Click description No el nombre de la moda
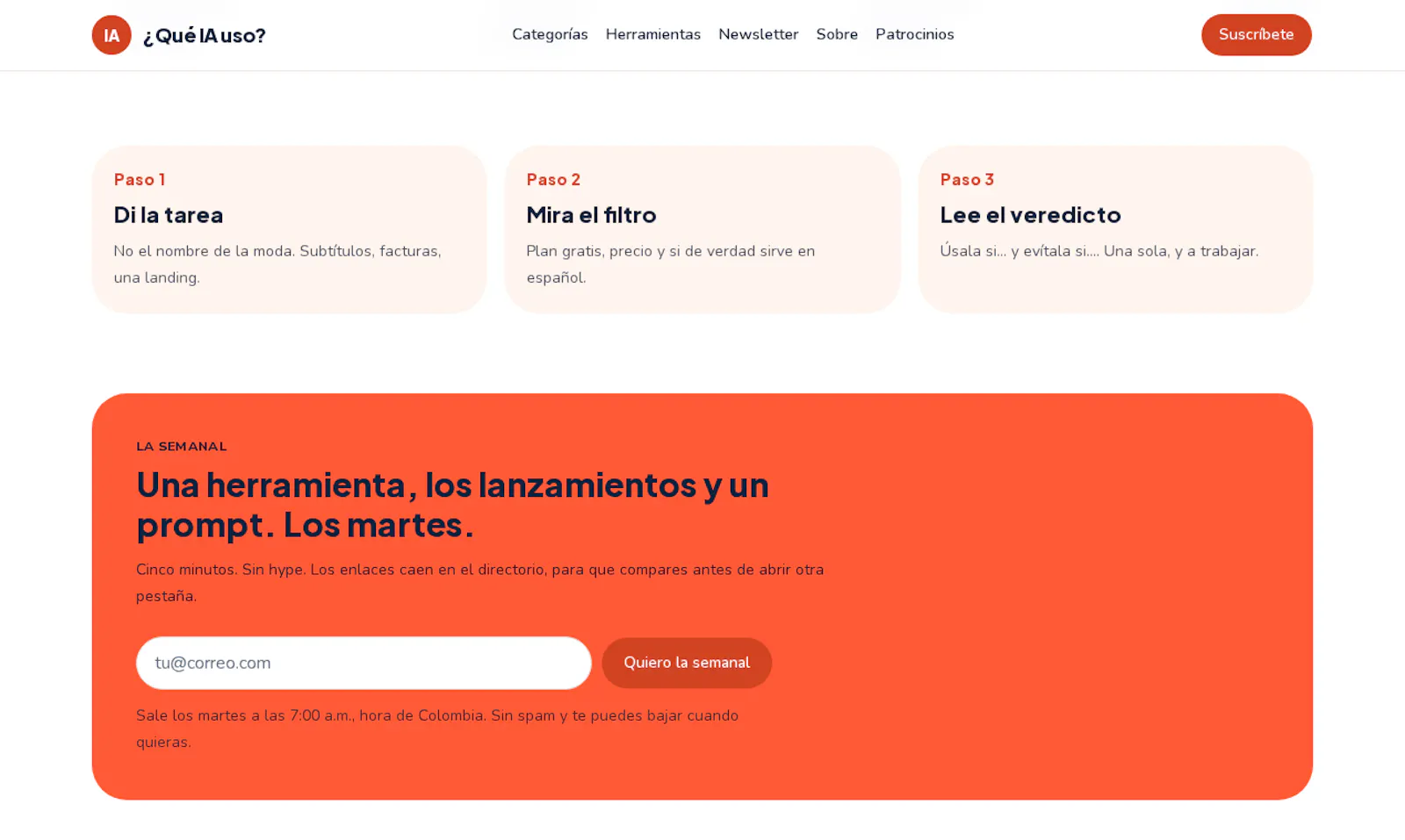Screen dimensions: 1405x840 (277, 264)
